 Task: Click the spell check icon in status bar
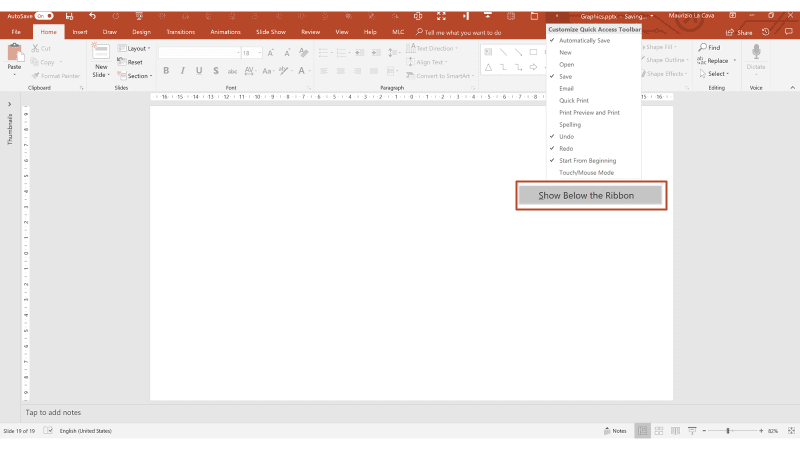(x=48, y=431)
